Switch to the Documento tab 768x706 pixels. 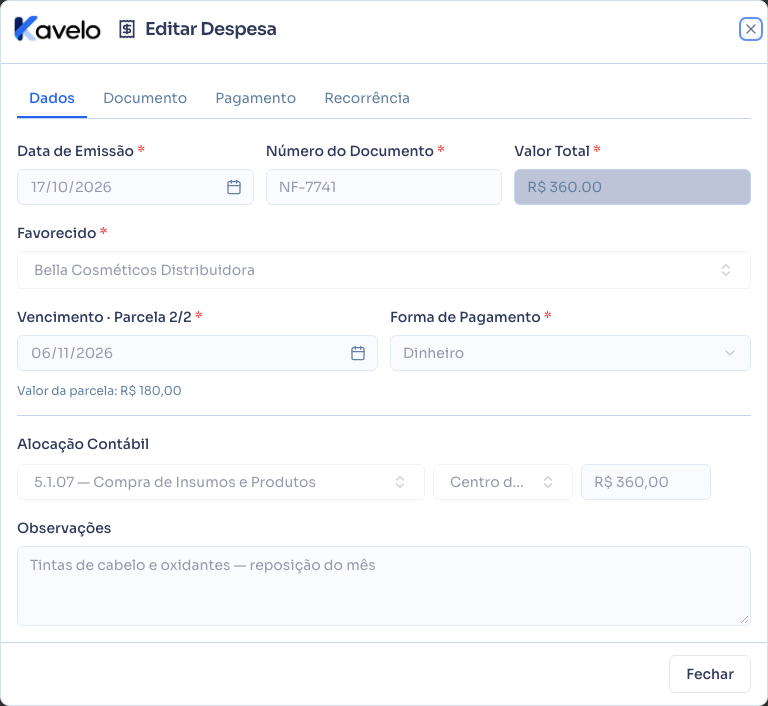pyautogui.click(x=145, y=98)
